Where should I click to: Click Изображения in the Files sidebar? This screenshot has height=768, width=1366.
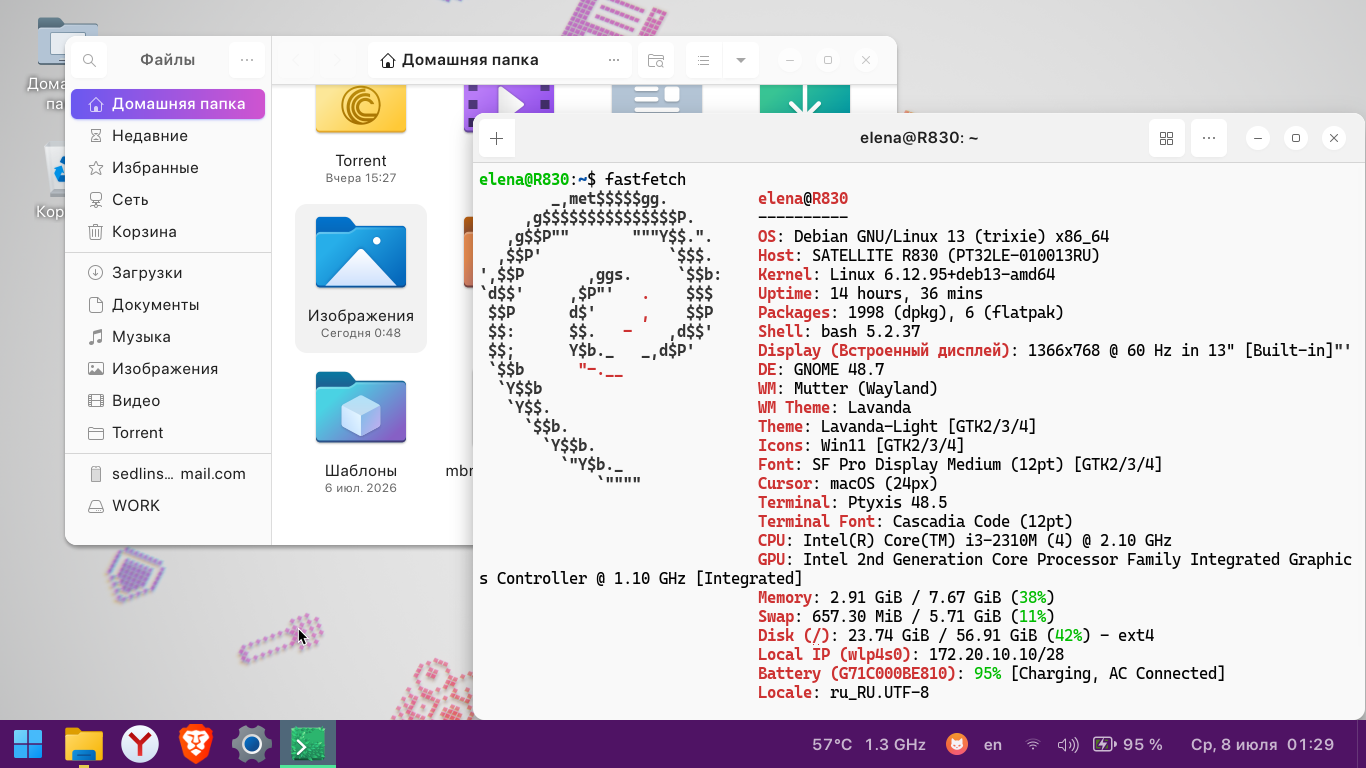(x=168, y=369)
